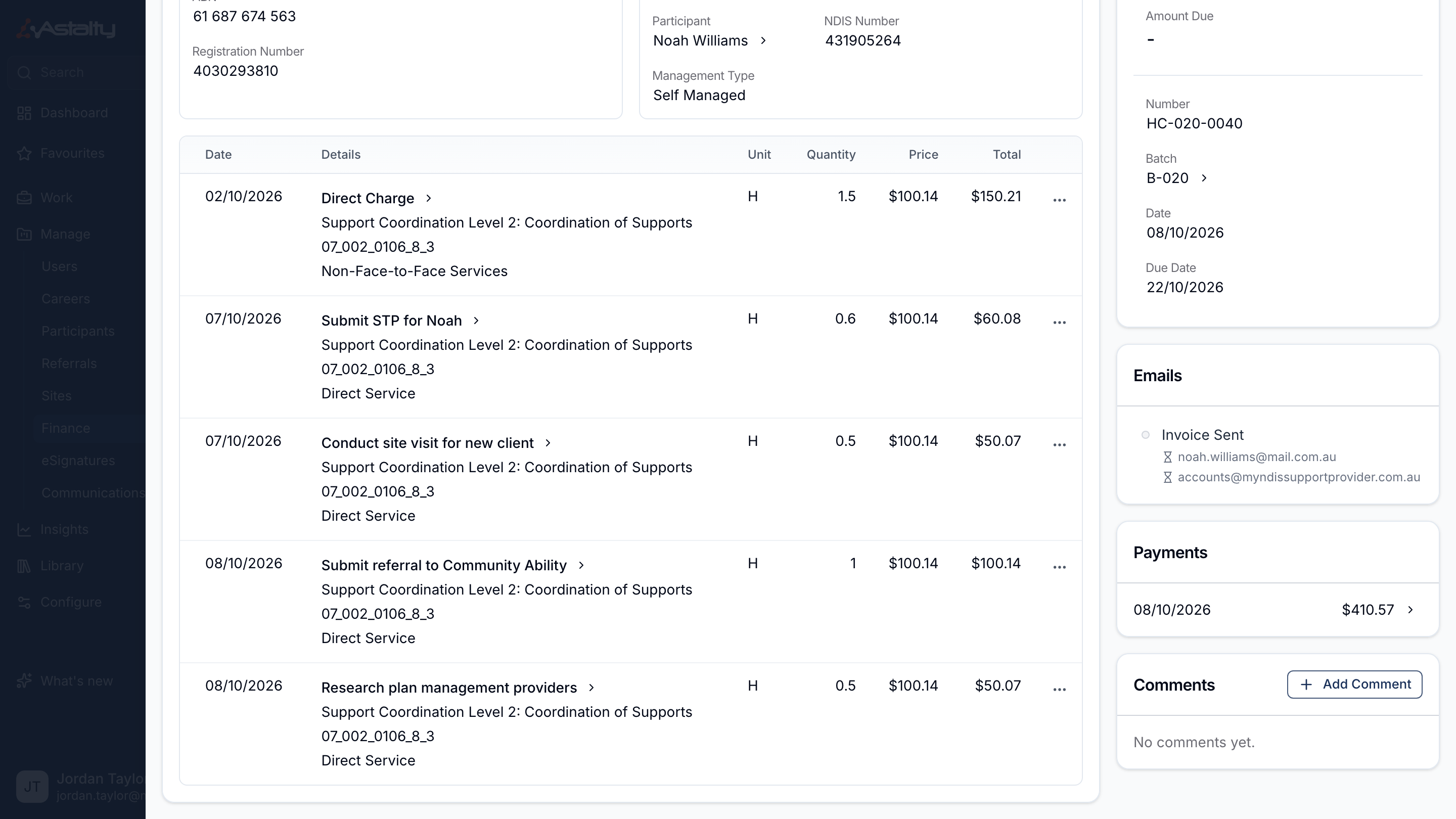Click the Library books icon
This screenshot has width=1456, height=819.
(24, 566)
